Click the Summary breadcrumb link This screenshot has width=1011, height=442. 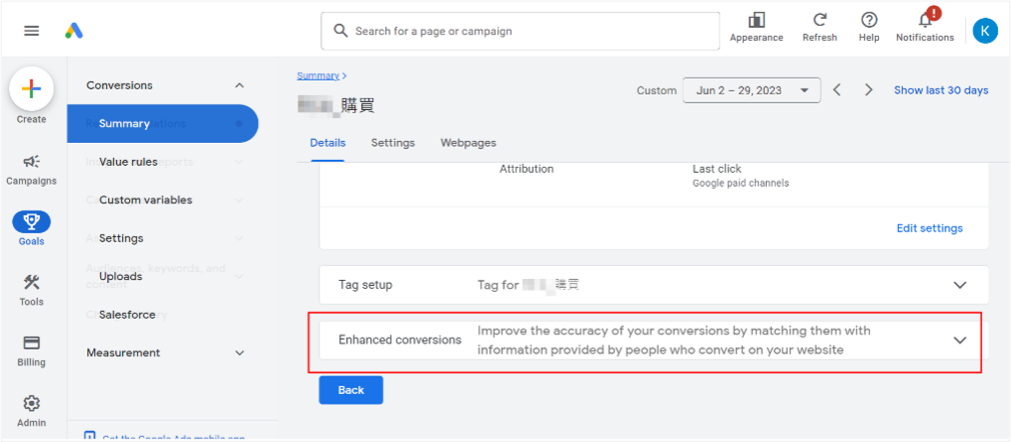click(x=318, y=75)
